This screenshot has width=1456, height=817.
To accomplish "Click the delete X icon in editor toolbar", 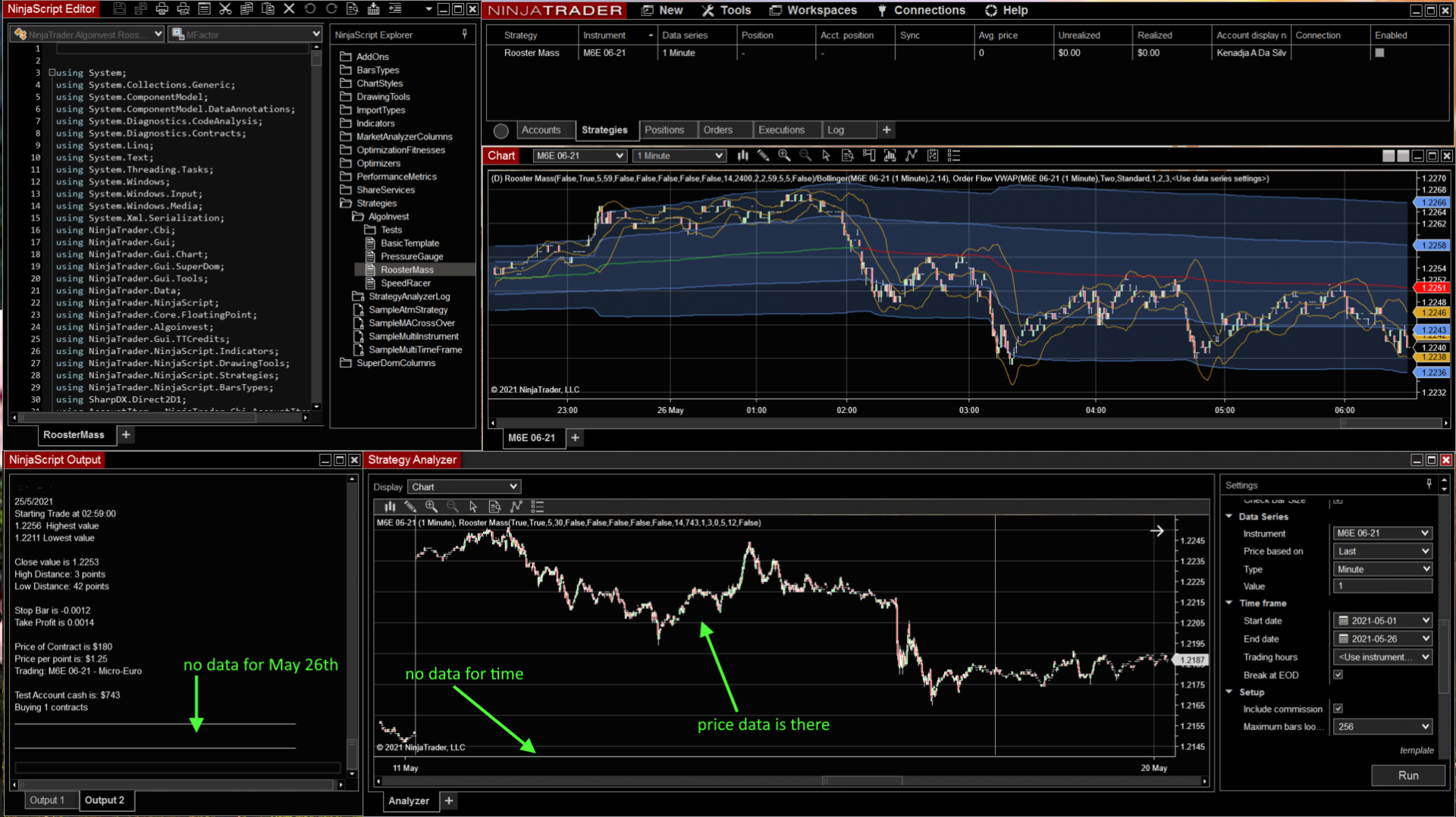I will click(289, 9).
